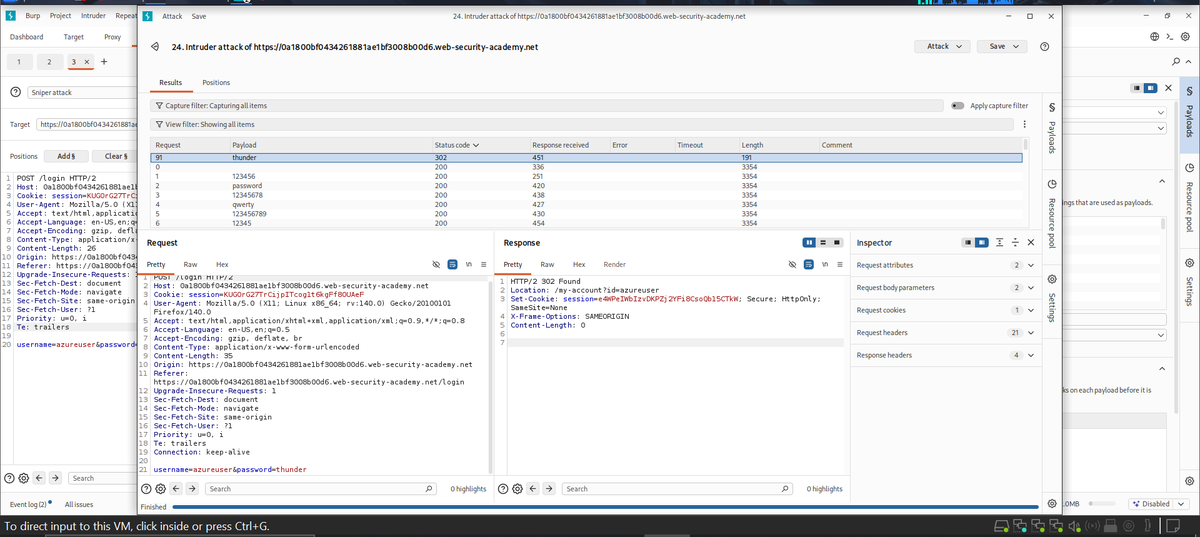The width and height of the screenshot is (1200, 537).
Task: Select stacked layout for request and response
Action: [x=825, y=243]
